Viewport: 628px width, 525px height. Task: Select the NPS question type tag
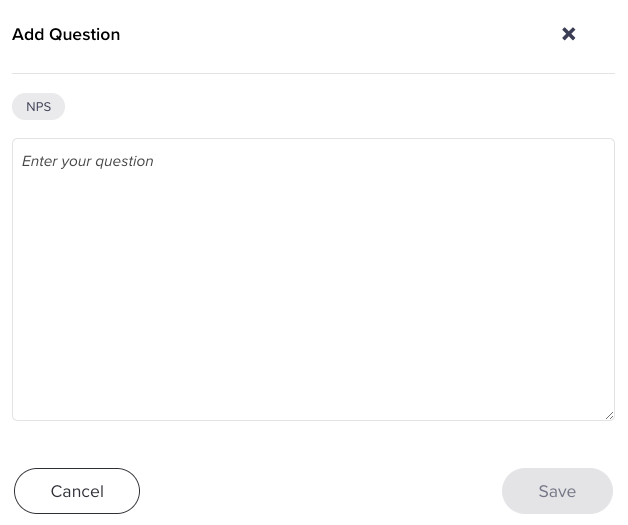38,107
